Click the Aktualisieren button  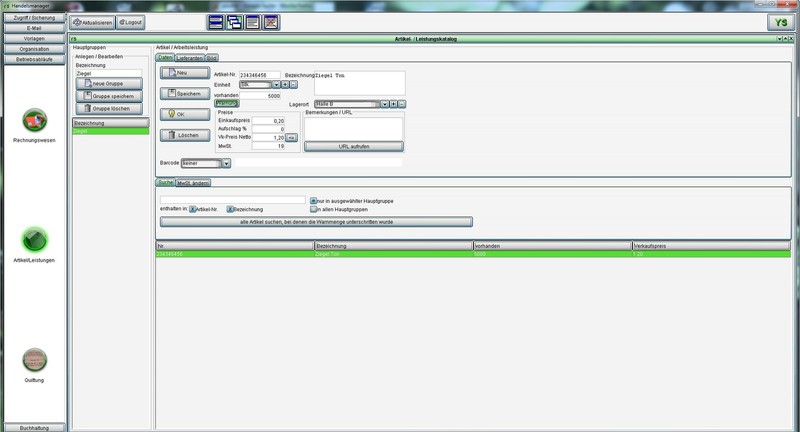click(92, 22)
